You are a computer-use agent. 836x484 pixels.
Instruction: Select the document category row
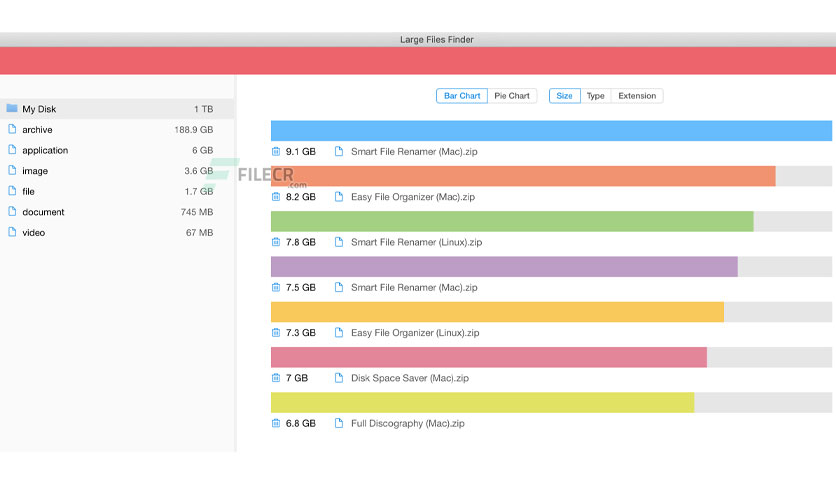pos(117,212)
